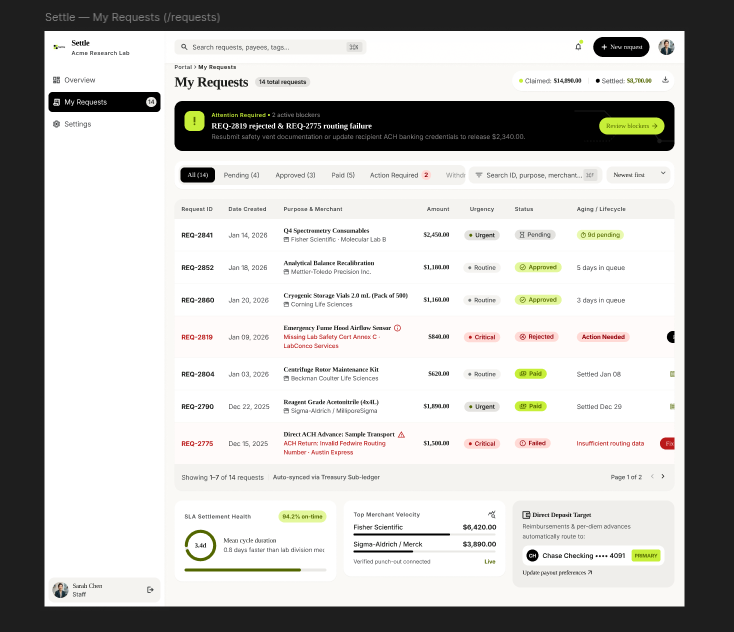The width and height of the screenshot is (734, 632).
Task: Click the New request button
Action: click(621, 47)
